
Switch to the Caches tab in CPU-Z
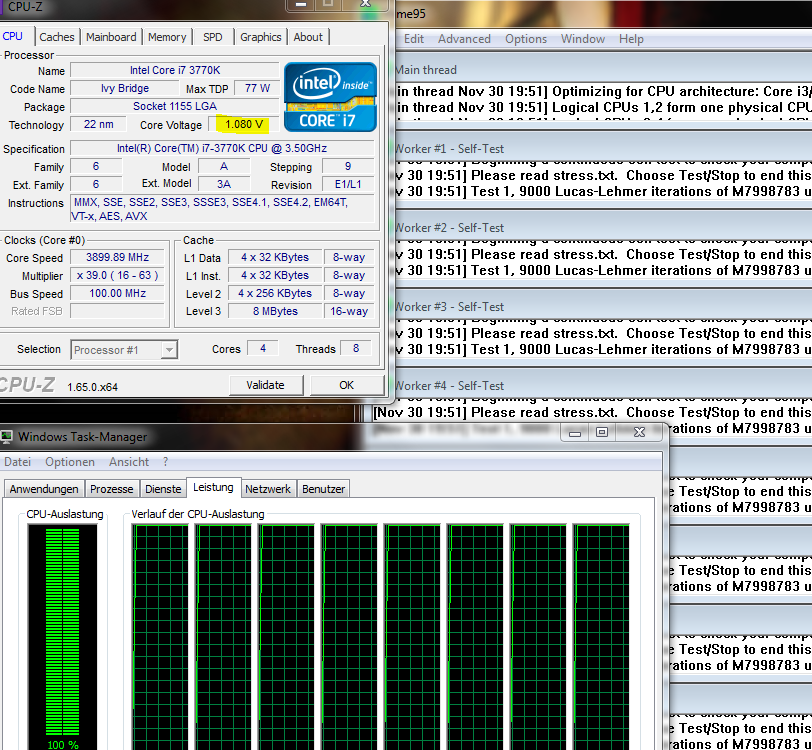click(56, 37)
